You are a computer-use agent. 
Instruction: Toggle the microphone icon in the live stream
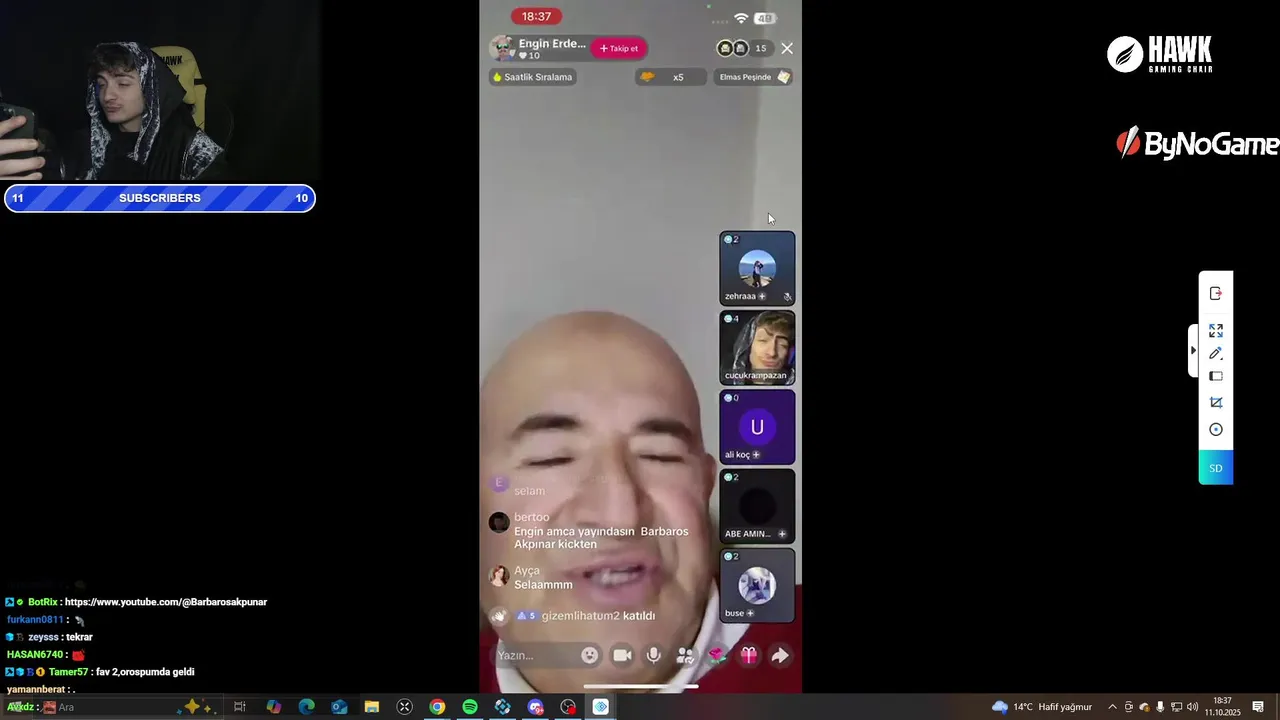(x=653, y=655)
